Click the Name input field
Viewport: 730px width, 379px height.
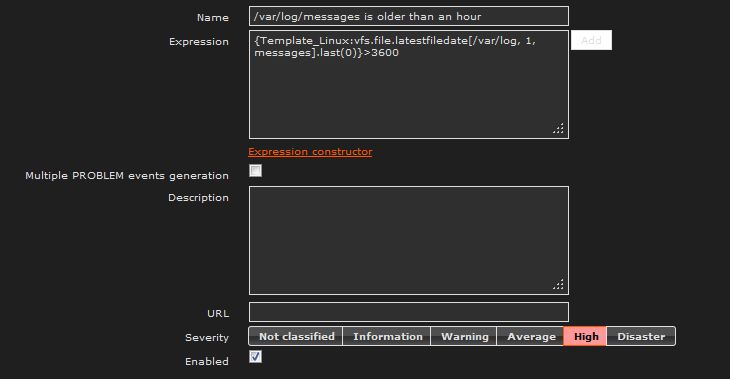click(x=409, y=16)
